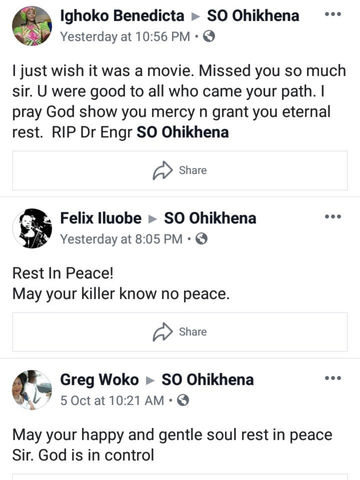
Task: Open three-dot menu on Felix Iluobe's post
Action: [x=333, y=216]
